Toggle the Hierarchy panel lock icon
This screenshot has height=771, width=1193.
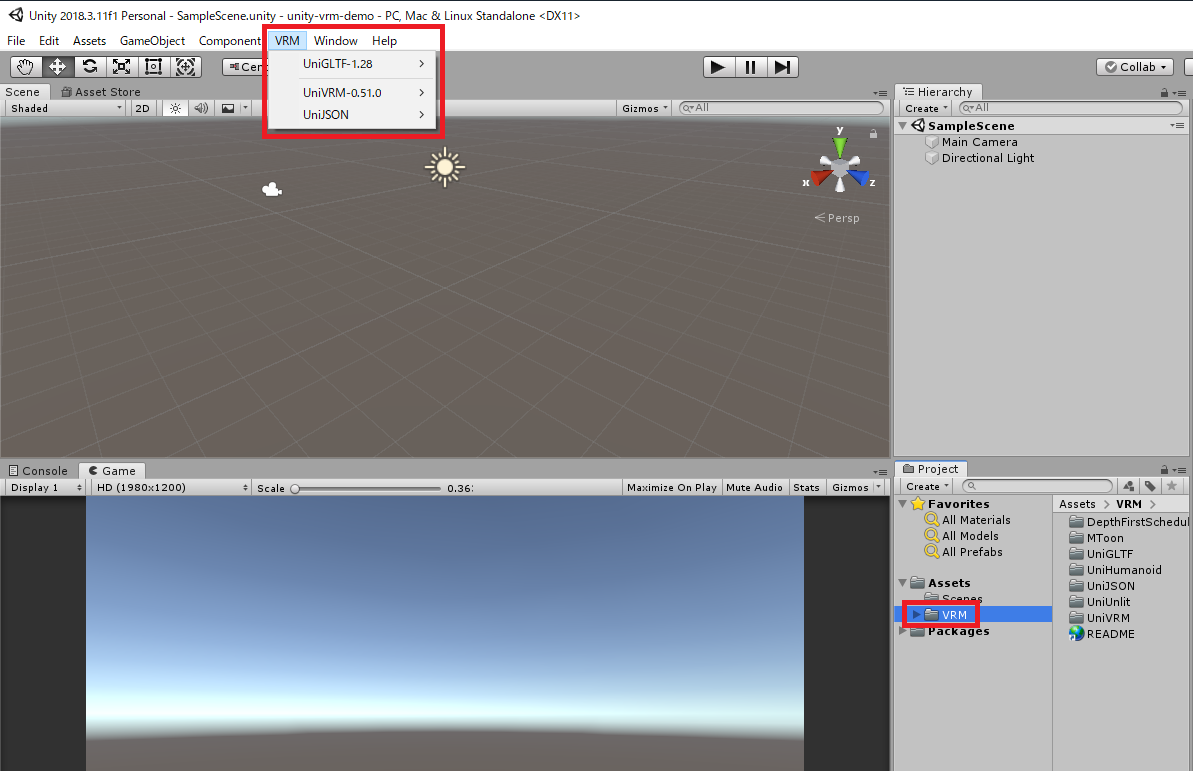[1164, 92]
